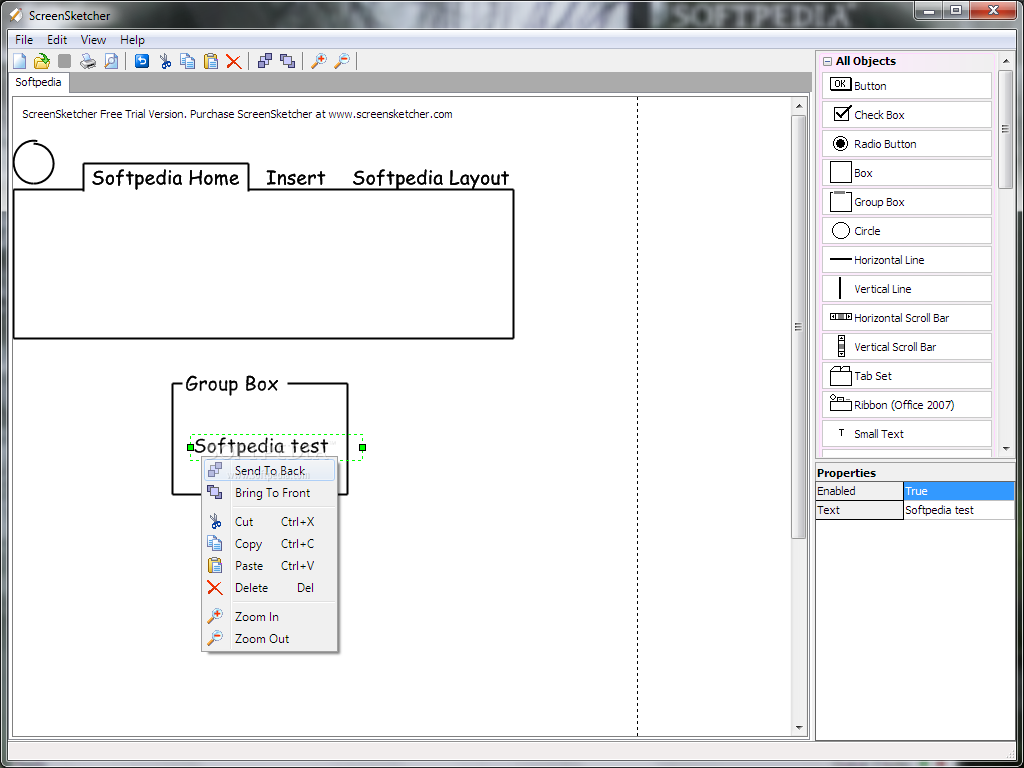Click the right green resize handle of text
Screen dimensions: 1024x768
tap(362, 447)
